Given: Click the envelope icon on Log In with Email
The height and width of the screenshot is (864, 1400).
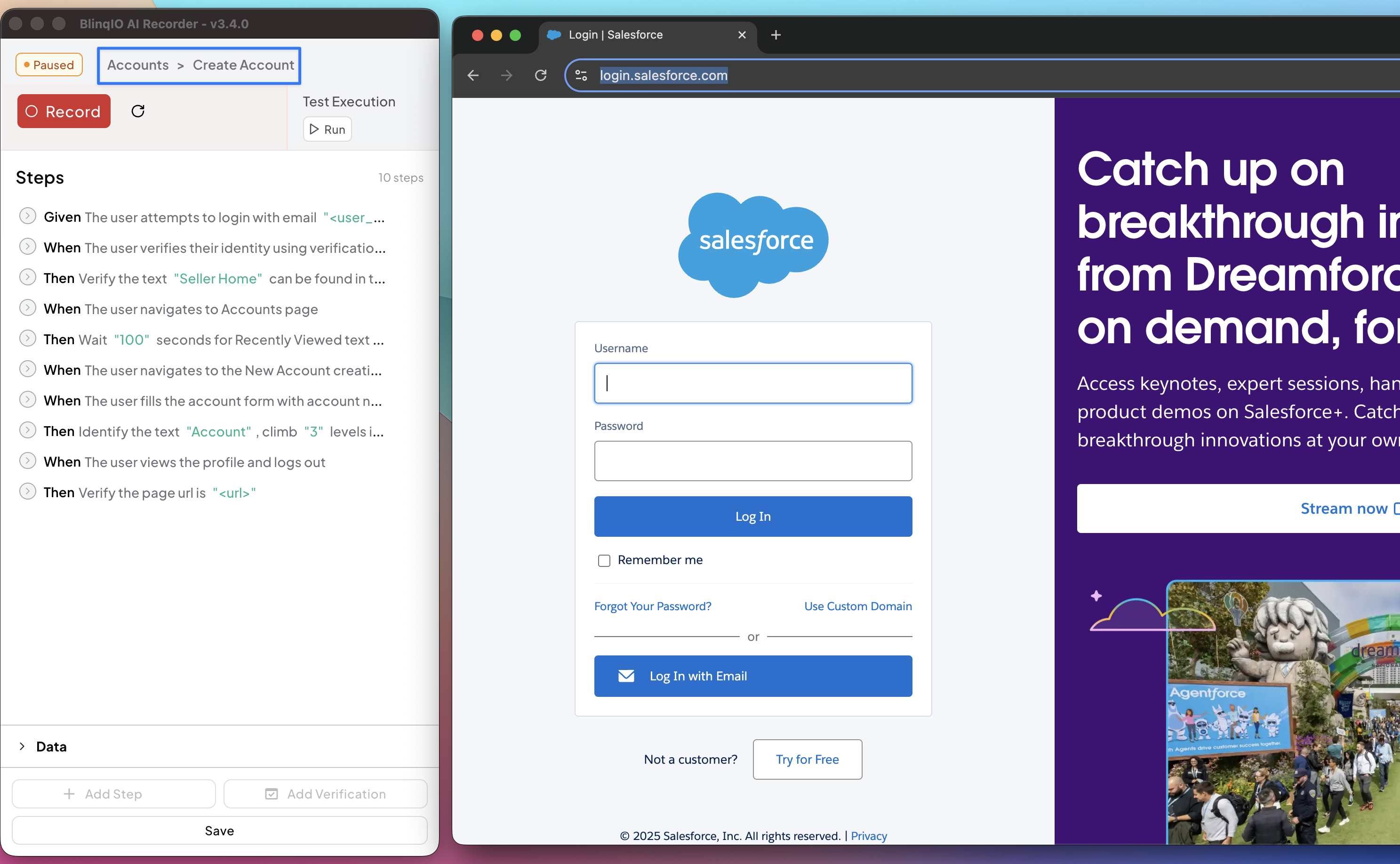Looking at the screenshot, I should tap(626, 676).
